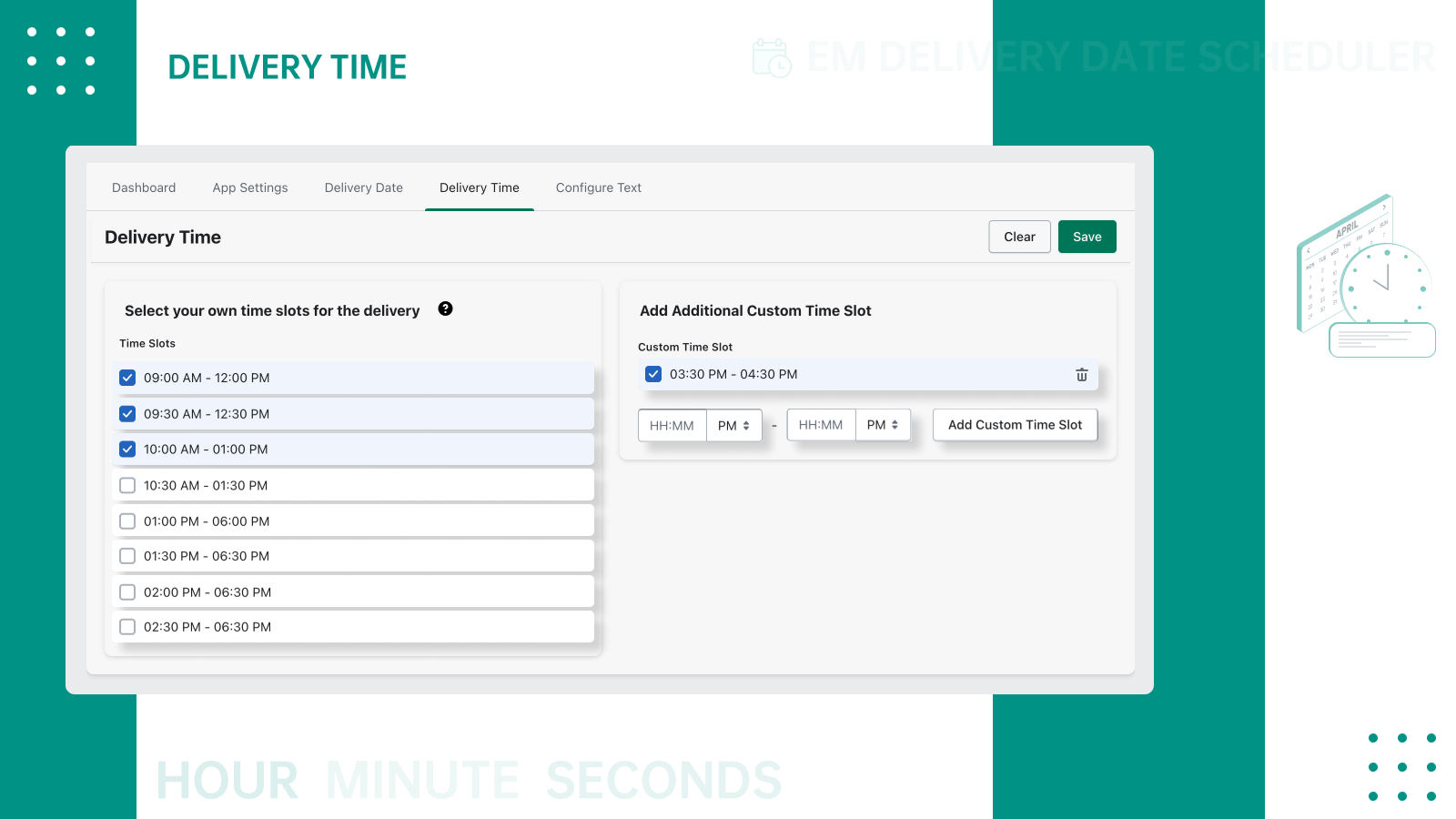Open the help tooltip beside time slots heading

446,309
